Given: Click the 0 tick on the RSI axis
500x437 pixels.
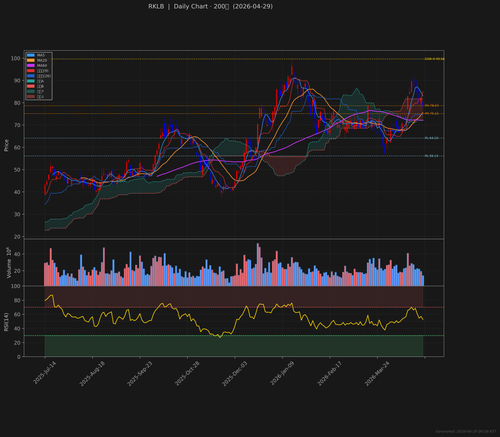Looking at the screenshot, I should pyautogui.click(x=19, y=357).
